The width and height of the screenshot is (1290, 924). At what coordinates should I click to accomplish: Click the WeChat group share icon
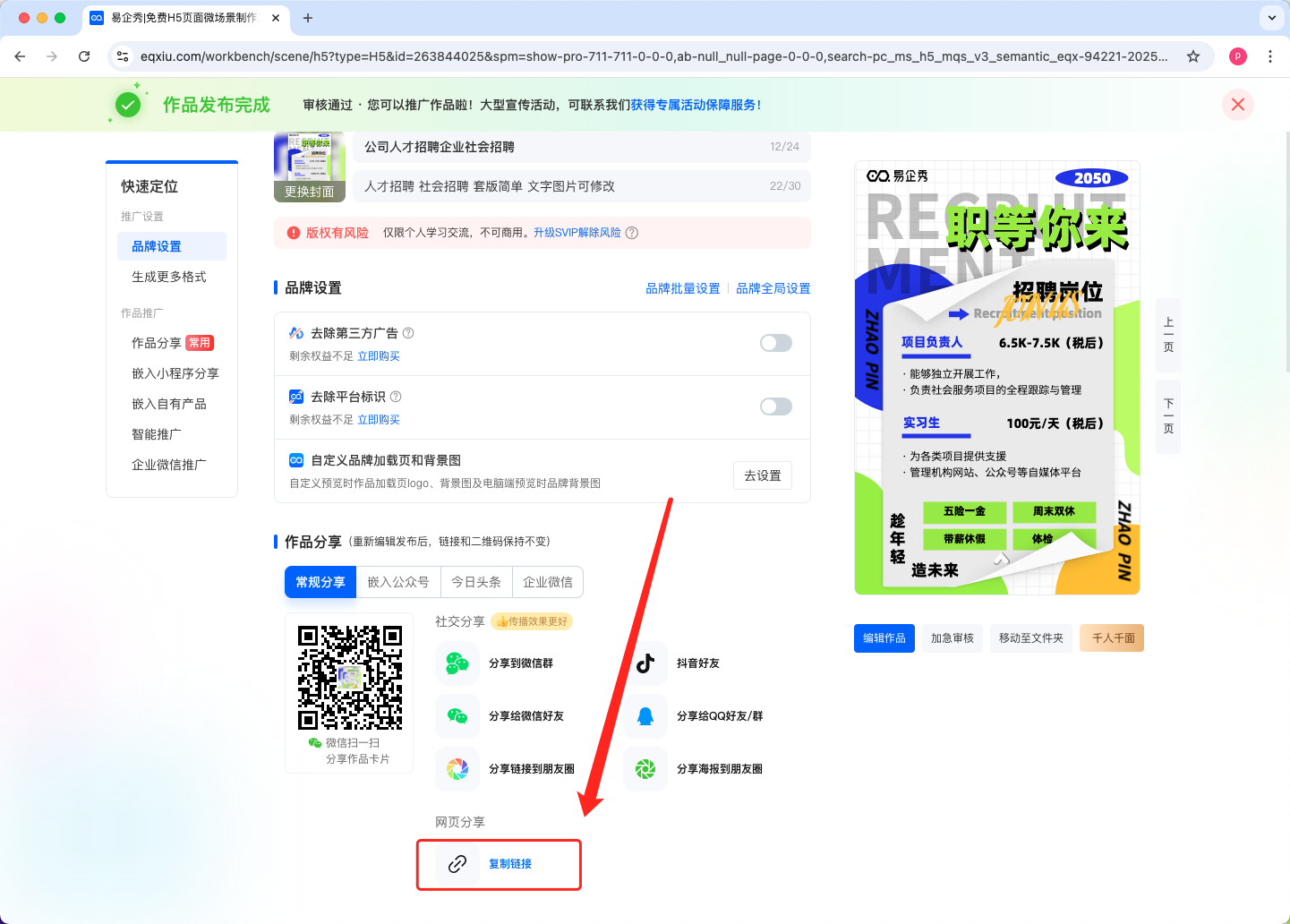click(457, 663)
